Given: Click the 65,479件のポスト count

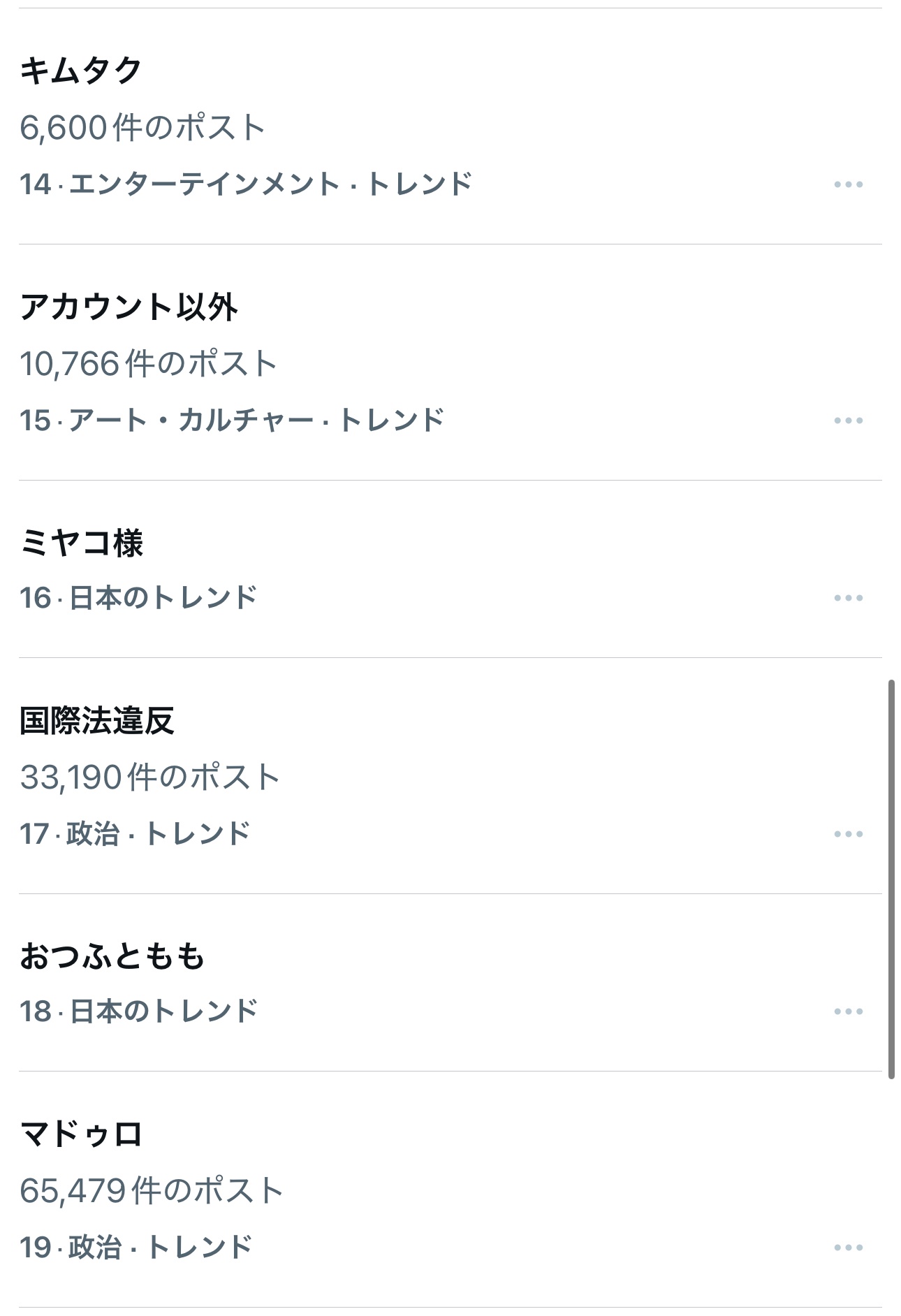Looking at the screenshot, I should pos(152,1191).
